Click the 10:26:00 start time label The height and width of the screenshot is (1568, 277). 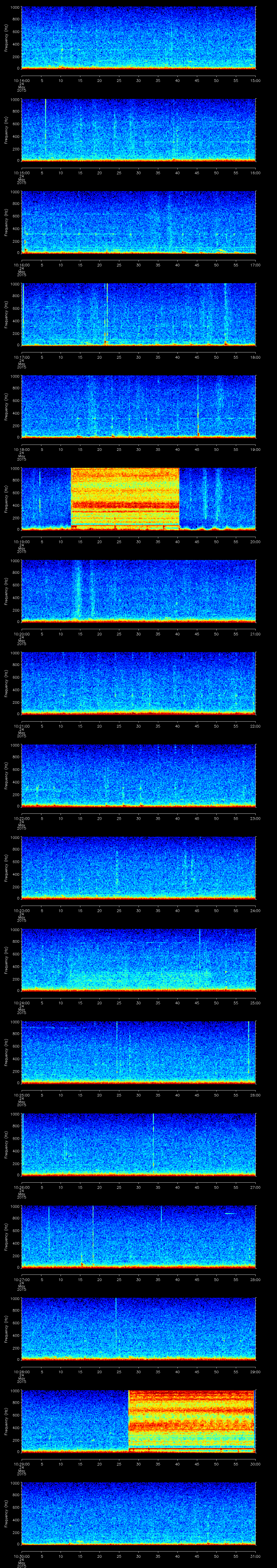coord(21,1187)
